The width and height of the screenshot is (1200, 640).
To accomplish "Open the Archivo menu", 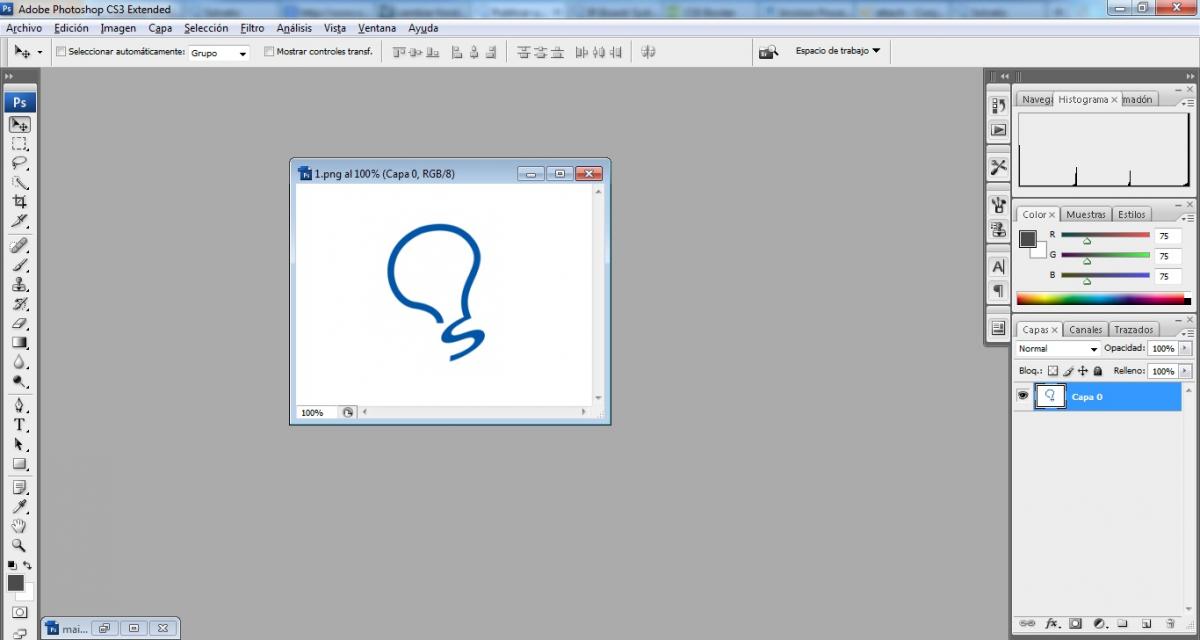I will [x=24, y=28].
